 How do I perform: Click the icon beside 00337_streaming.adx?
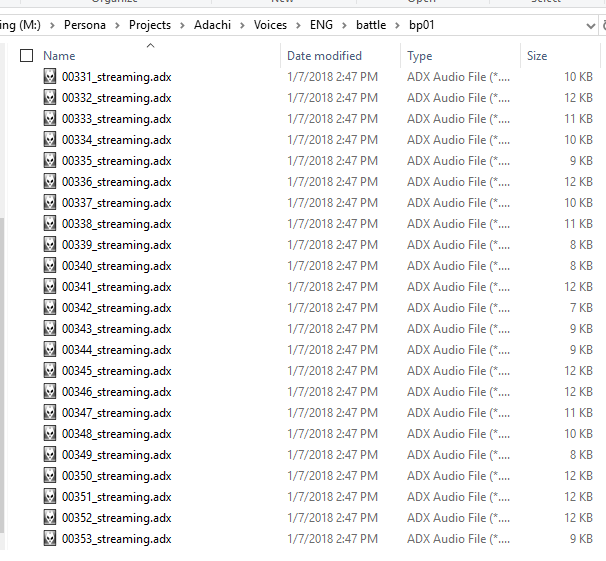pyautogui.click(x=50, y=203)
